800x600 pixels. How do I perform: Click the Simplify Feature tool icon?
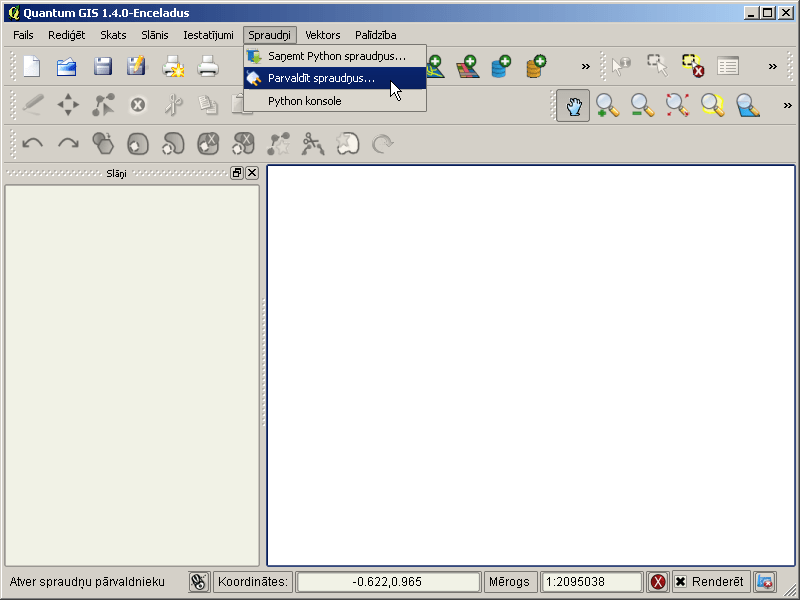103,144
